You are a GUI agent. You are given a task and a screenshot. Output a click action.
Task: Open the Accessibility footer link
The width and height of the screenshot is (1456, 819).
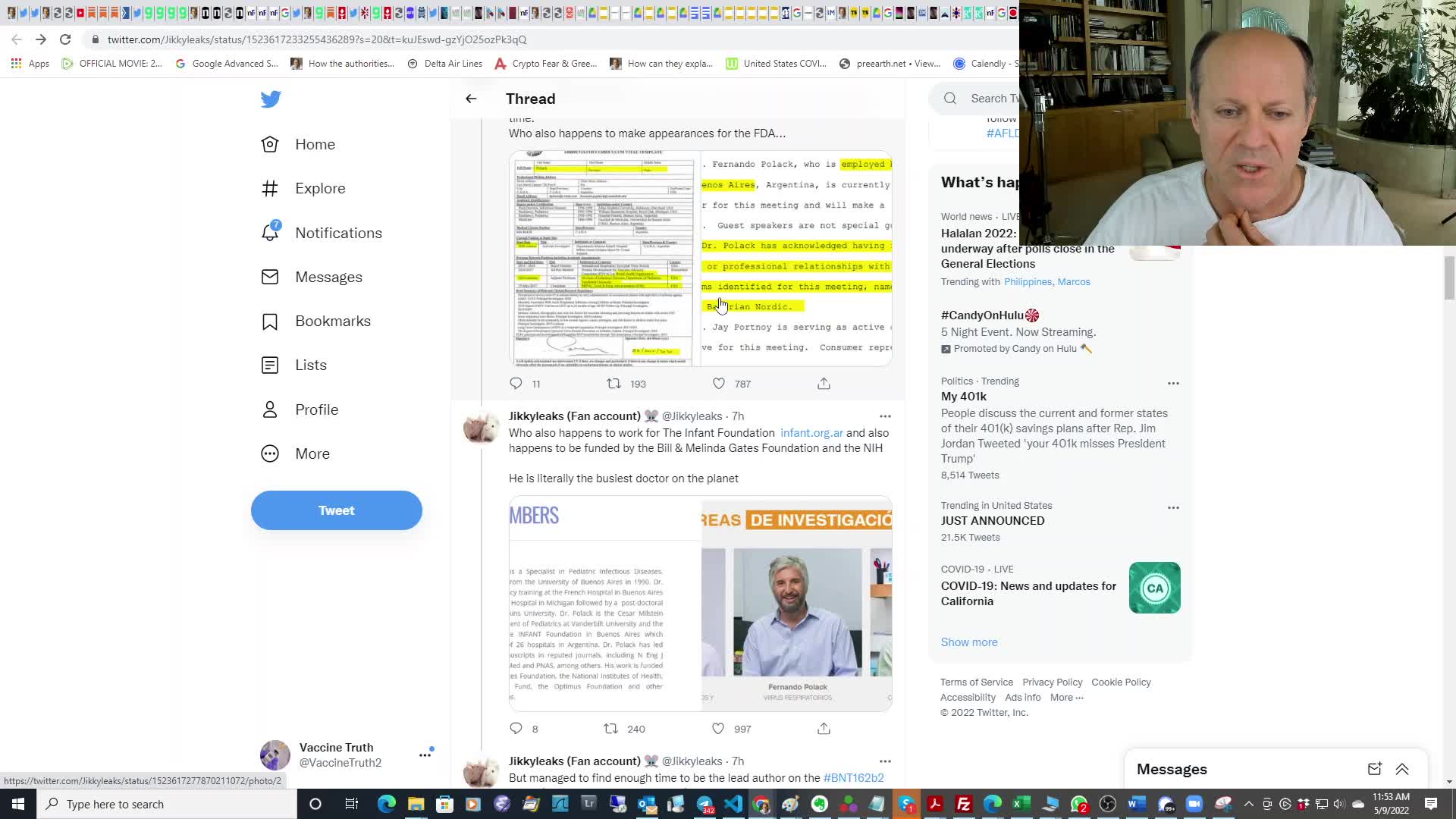tap(968, 698)
